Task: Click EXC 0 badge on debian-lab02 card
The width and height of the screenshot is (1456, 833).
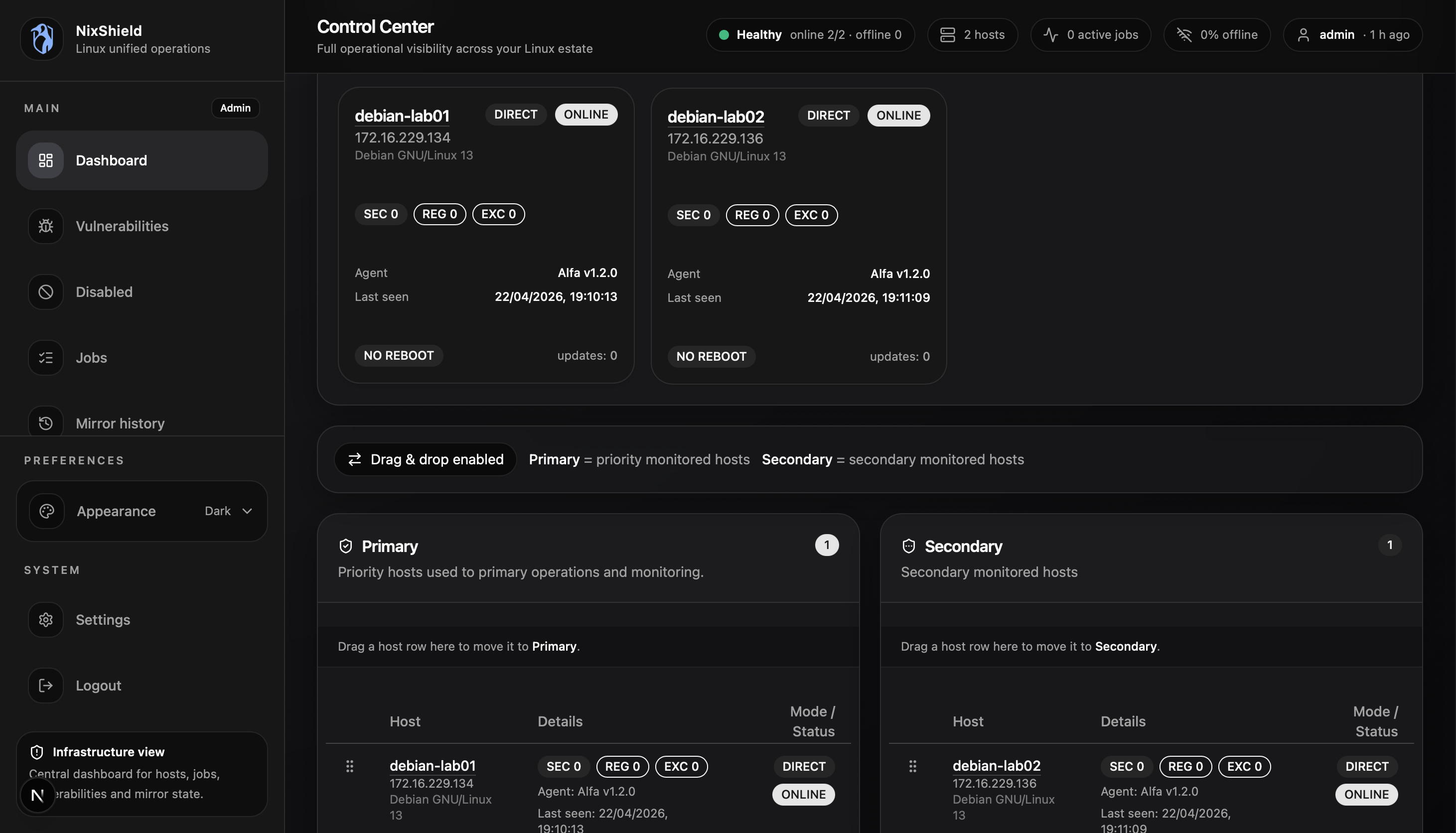Action: pyautogui.click(x=811, y=215)
